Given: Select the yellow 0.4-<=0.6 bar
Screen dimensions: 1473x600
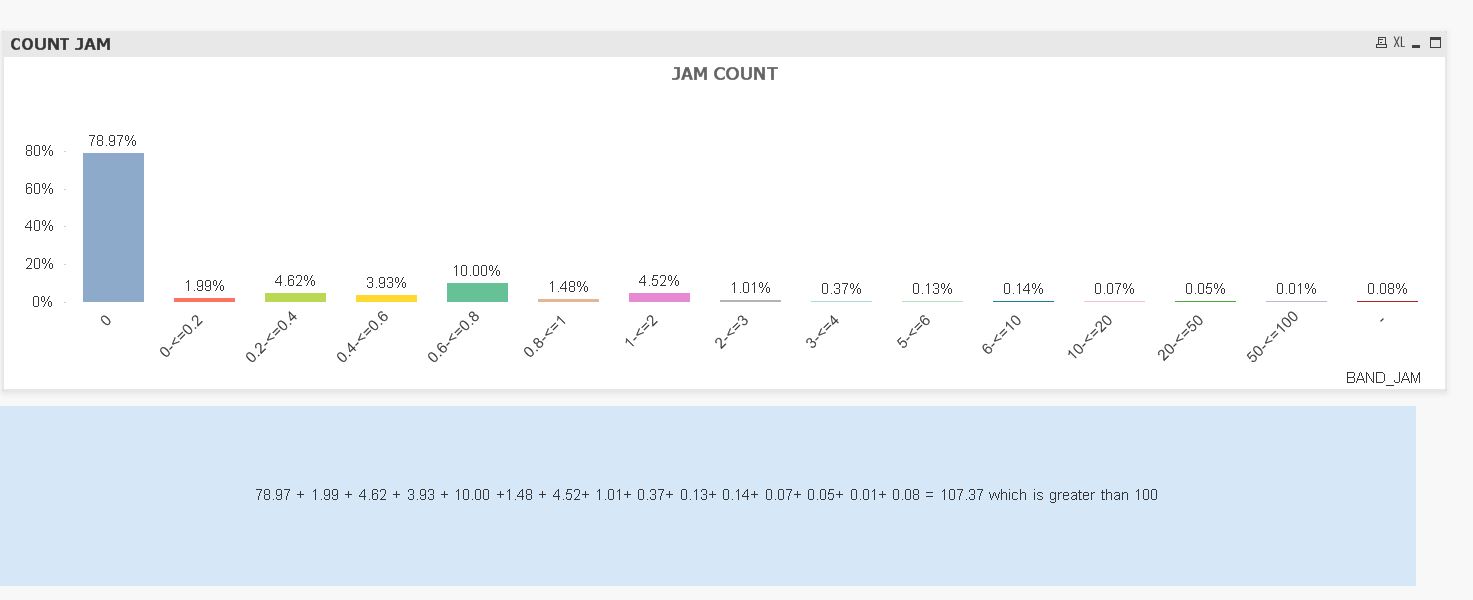Looking at the screenshot, I should tap(386, 298).
